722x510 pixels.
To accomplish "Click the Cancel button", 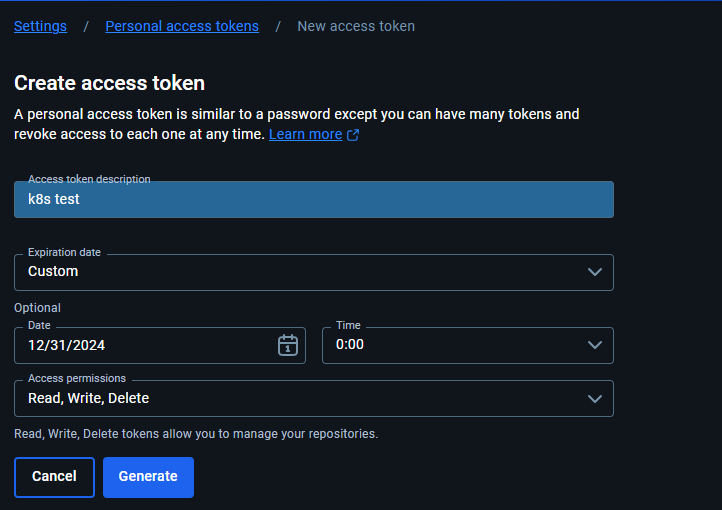I will (x=54, y=477).
